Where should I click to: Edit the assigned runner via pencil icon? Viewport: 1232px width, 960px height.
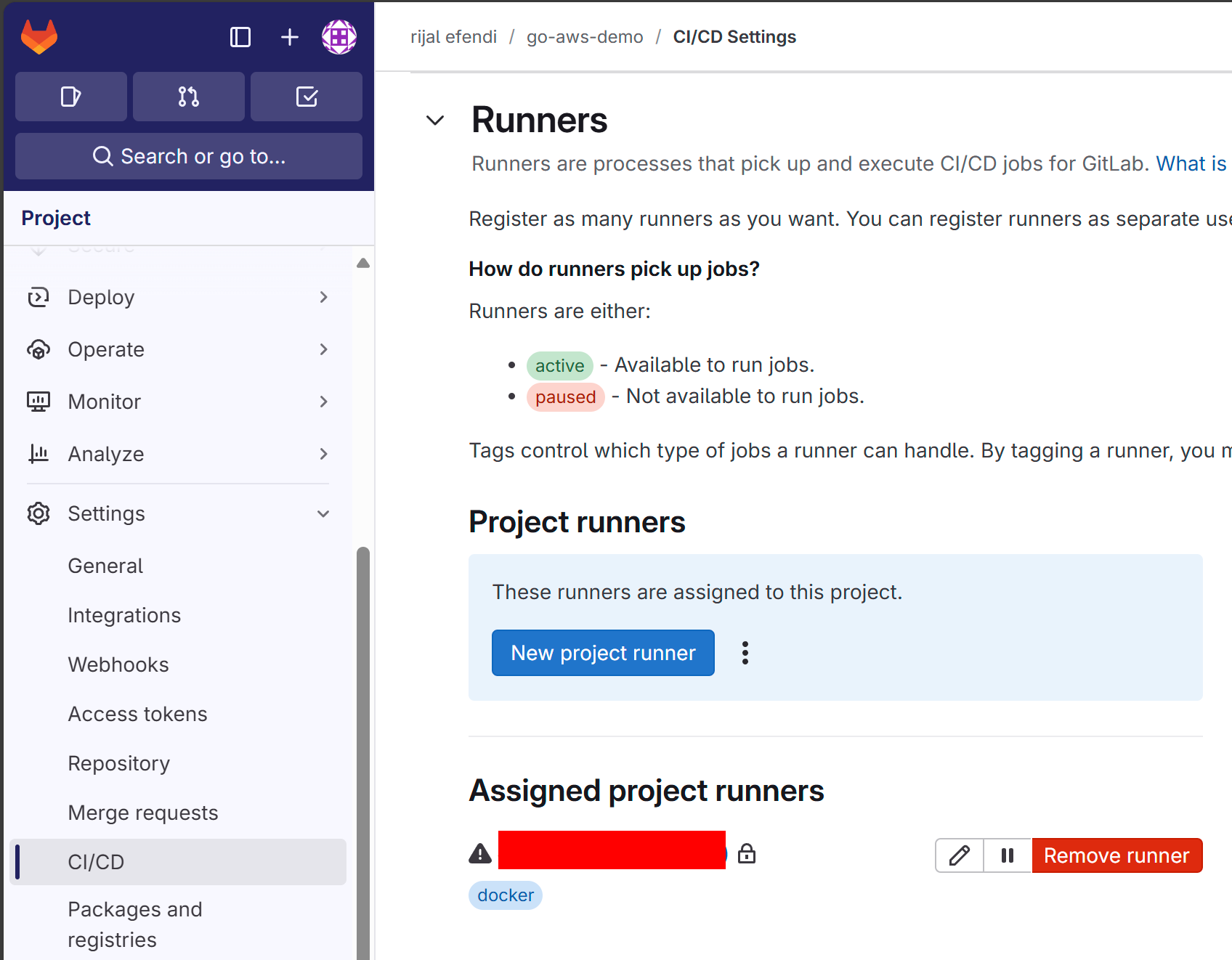[959, 855]
